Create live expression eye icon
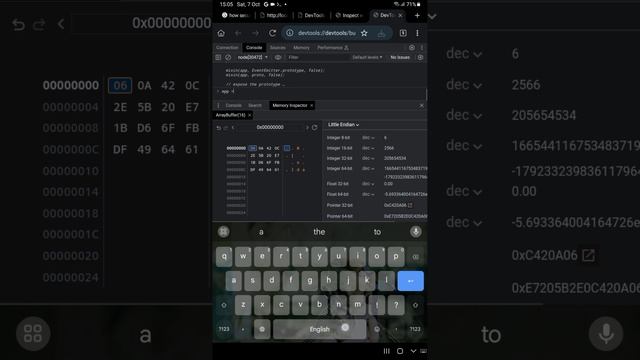Image resolution: width=640 pixels, height=360 pixels. (x=278, y=58)
